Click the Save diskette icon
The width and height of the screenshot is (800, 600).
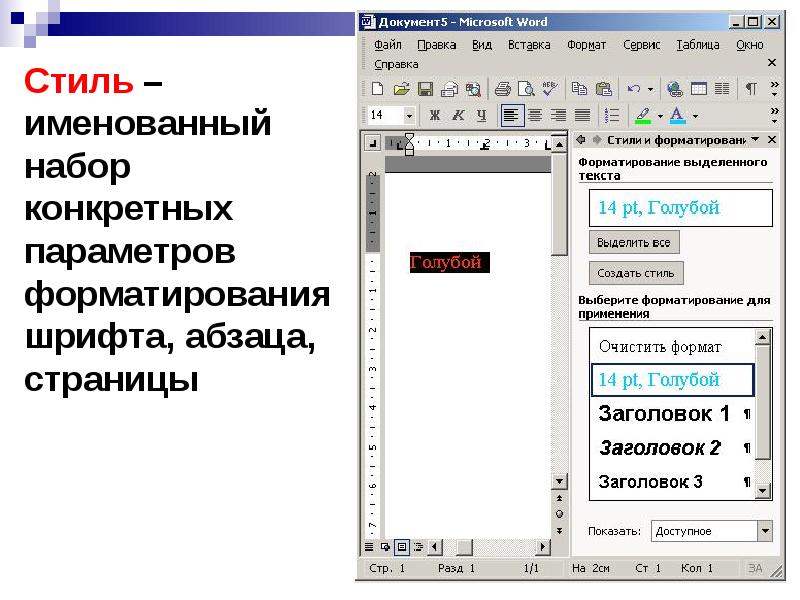point(424,89)
